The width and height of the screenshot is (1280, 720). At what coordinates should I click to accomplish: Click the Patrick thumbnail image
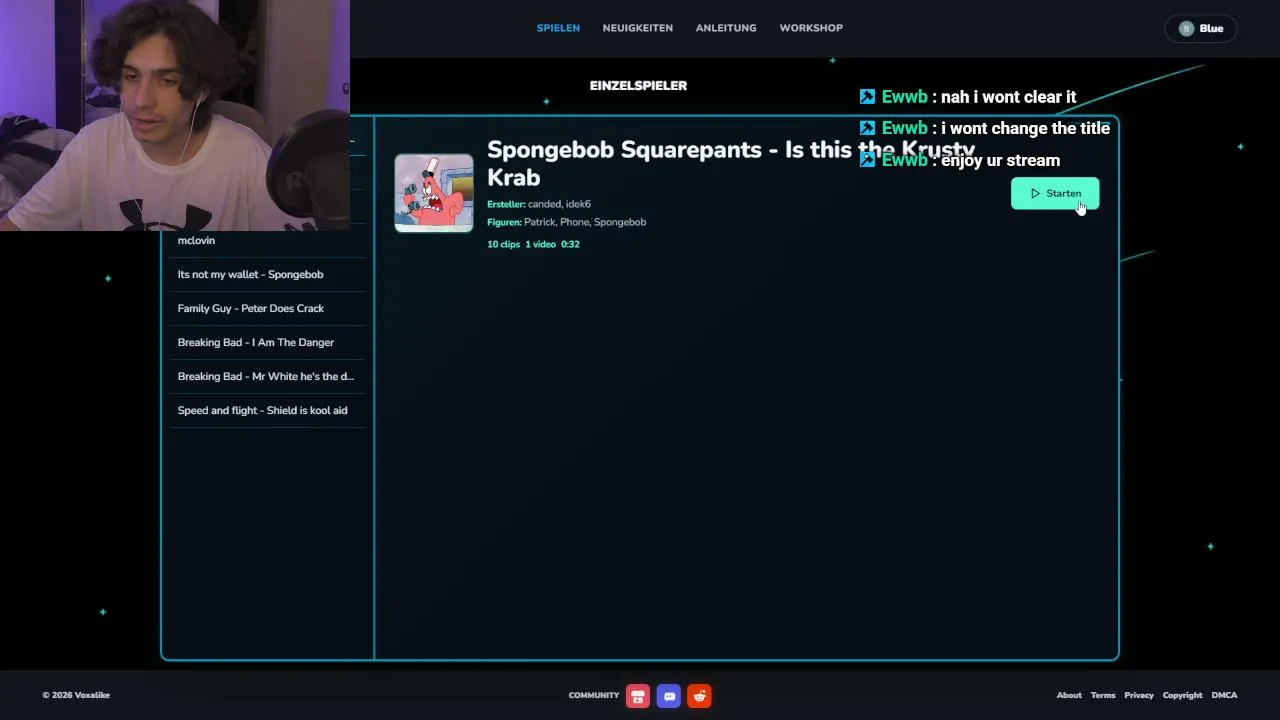coord(434,193)
